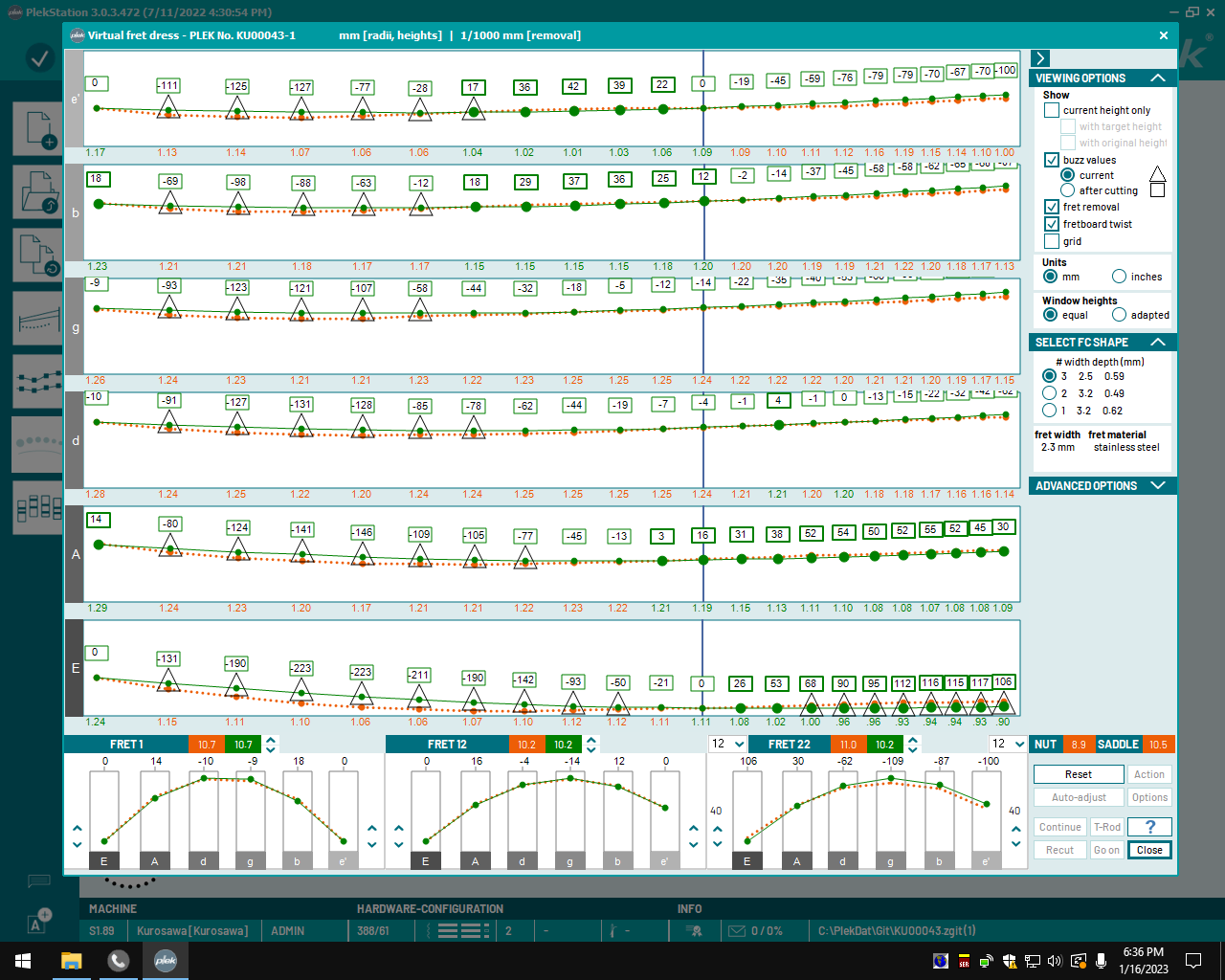The height and width of the screenshot is (980, 1225).
Task: Click the open folder icon in sidebar
Action: [38, 191]
